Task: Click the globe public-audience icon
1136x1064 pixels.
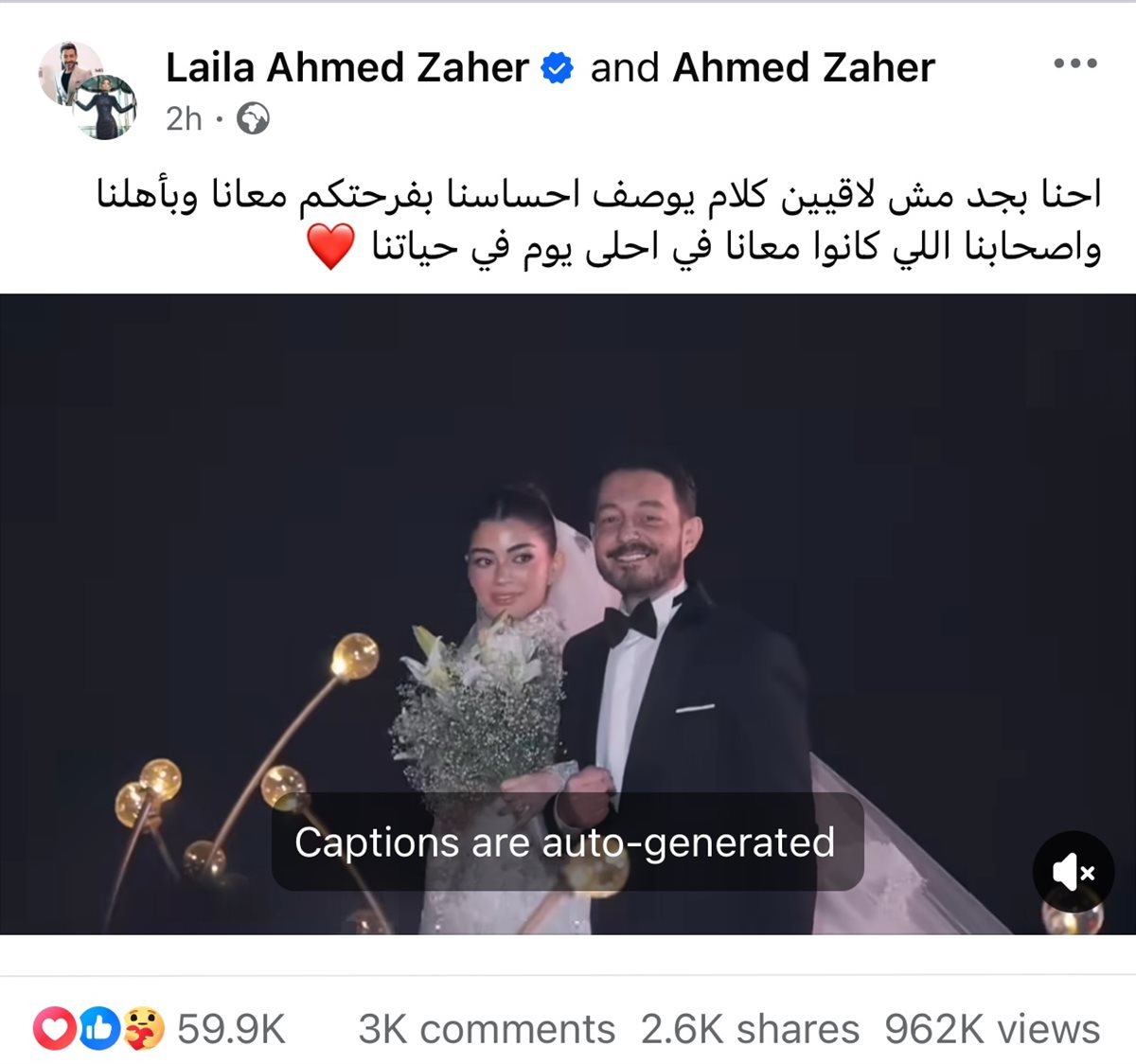Action: [x=253, y=119]
